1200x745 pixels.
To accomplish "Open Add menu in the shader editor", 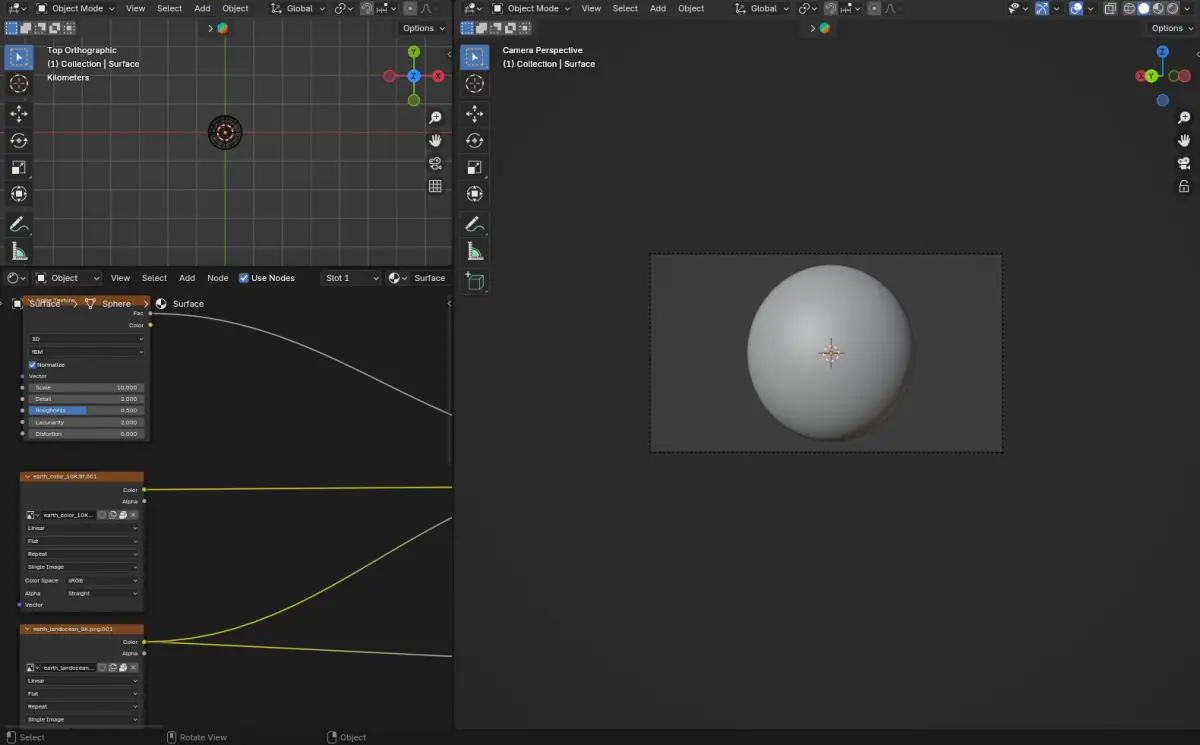I will (187, 278).
